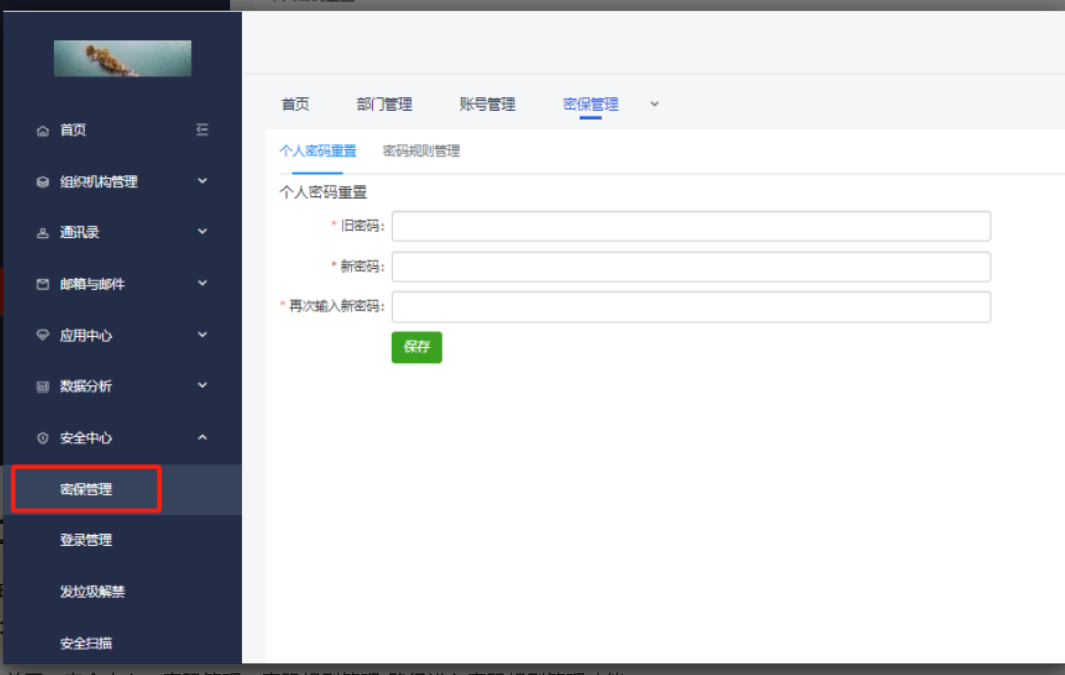Click the 通讯录 person icon
The image size is (1065, 675).
pyautogui.click(x=43, y=233)
